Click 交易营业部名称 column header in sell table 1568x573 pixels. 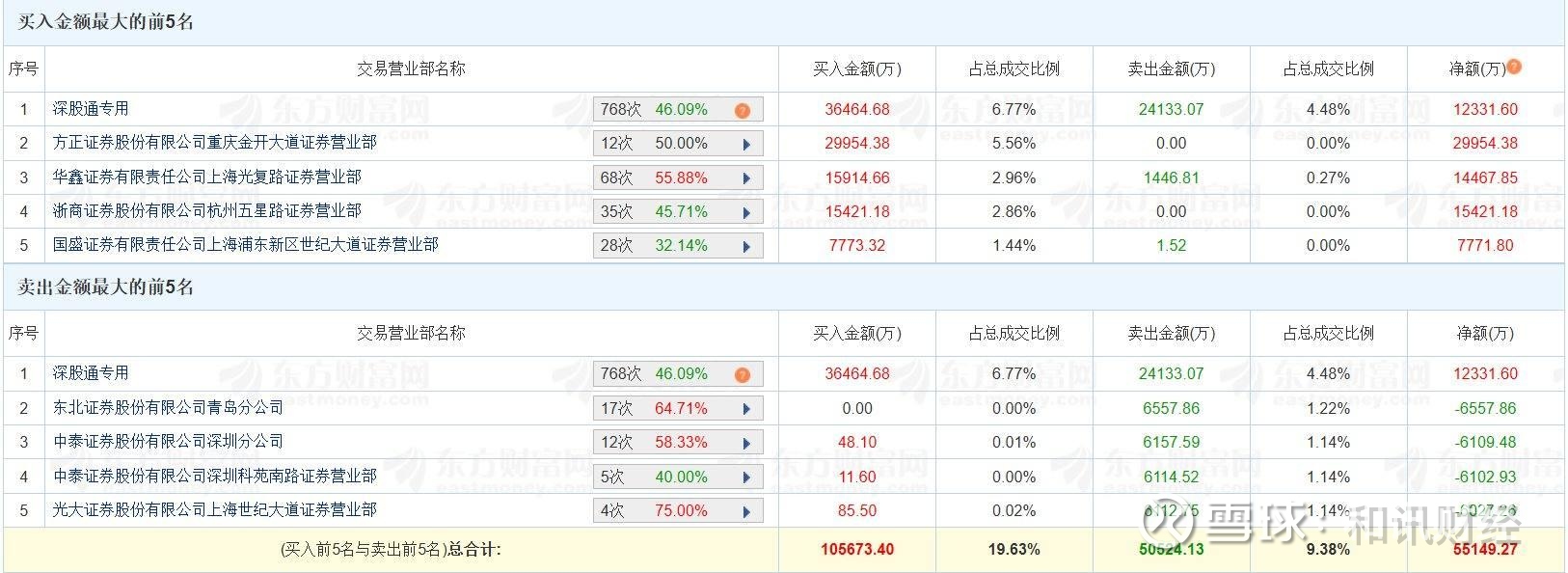(x=411, y=333)
